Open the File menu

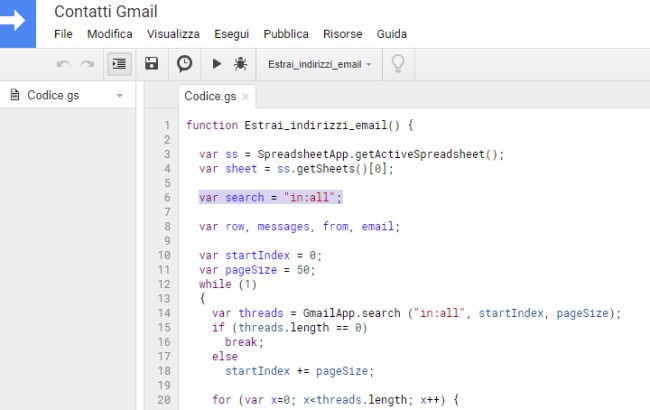coord(63,34)
